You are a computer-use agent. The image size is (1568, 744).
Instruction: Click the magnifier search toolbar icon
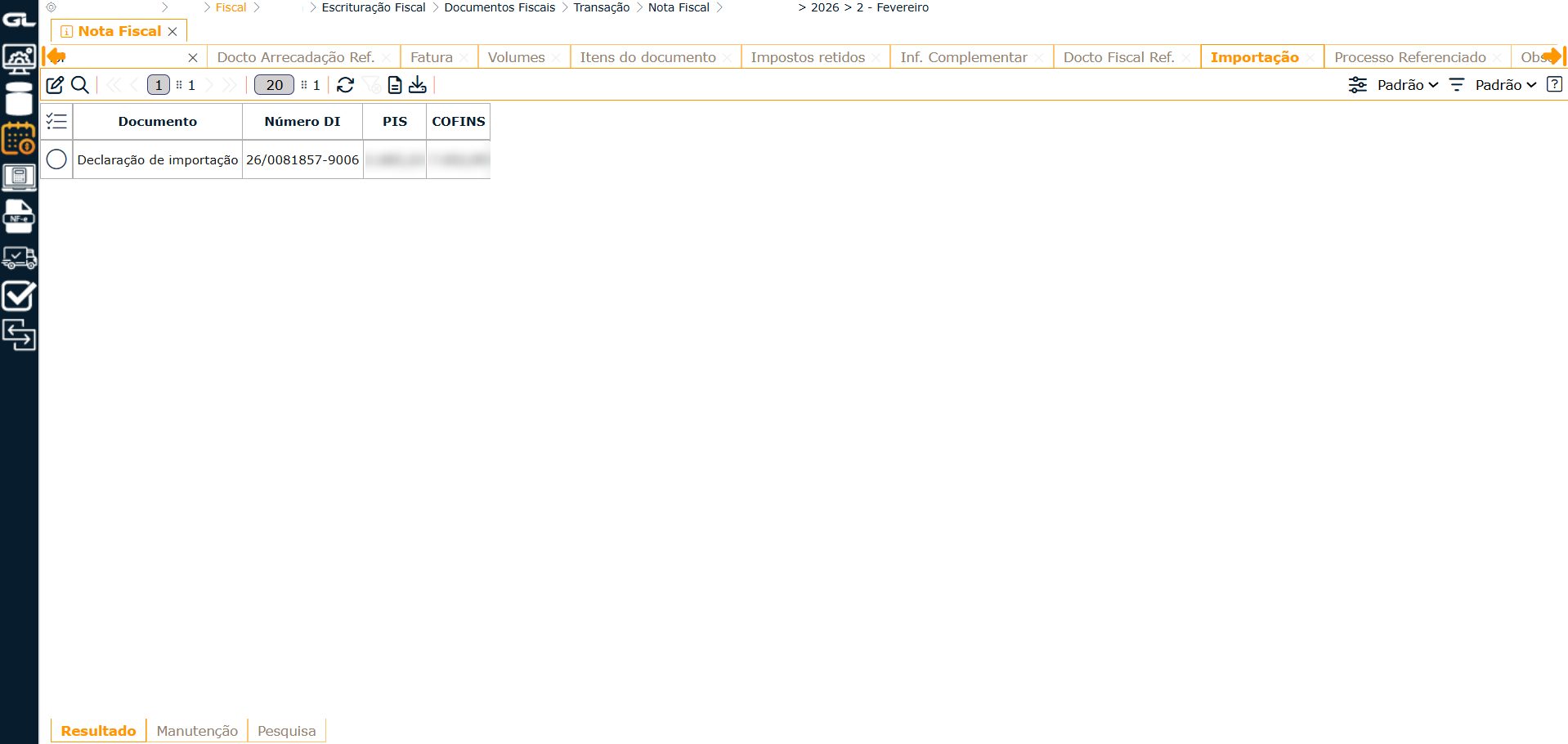[80, 85]
